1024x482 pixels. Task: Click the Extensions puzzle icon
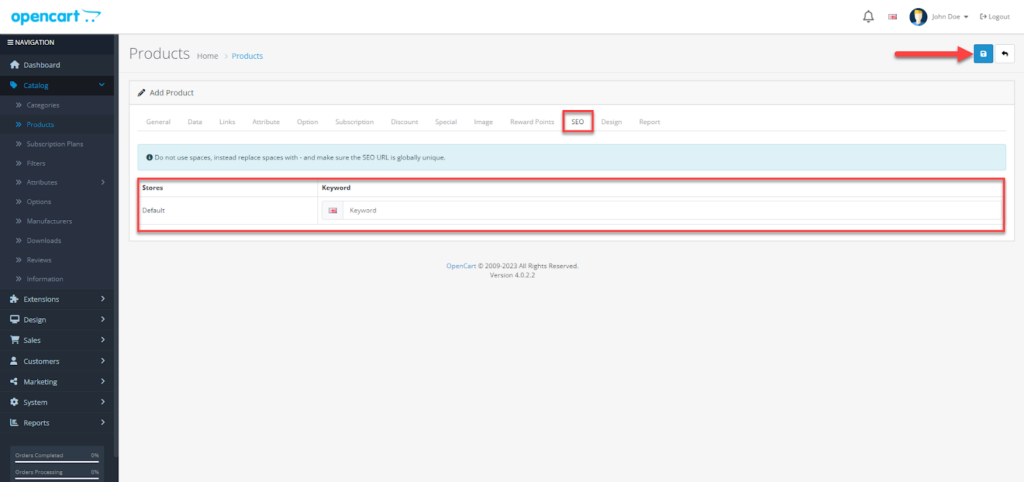14,299
